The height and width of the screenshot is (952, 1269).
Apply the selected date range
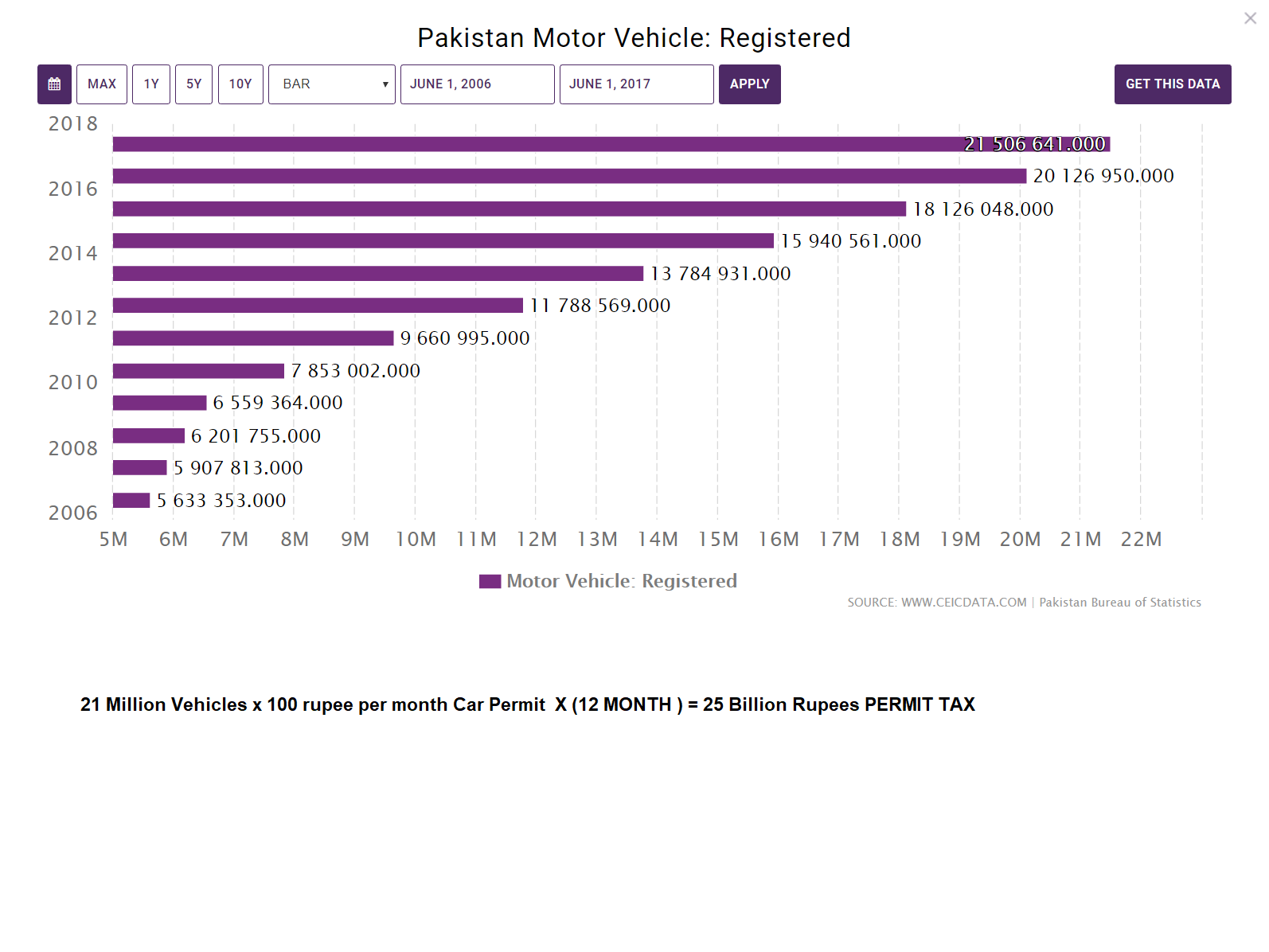point(750,84)
